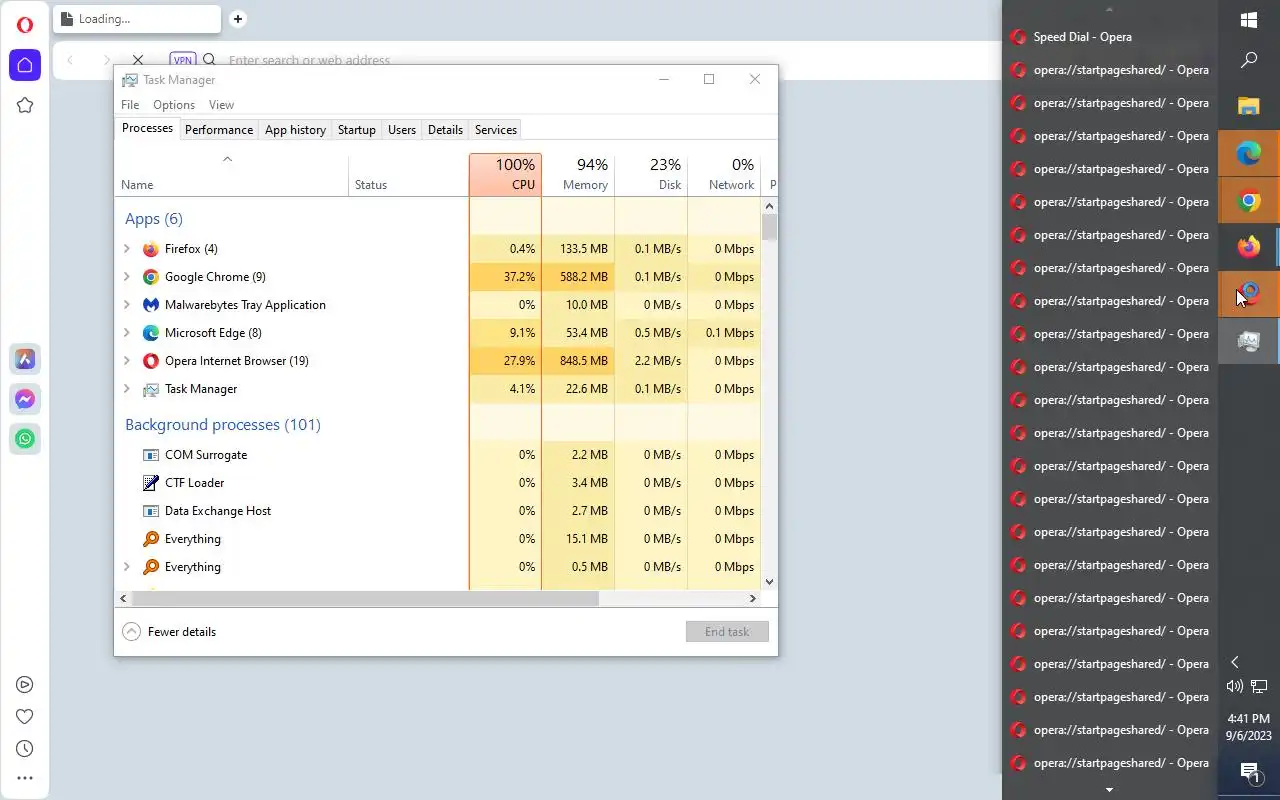Open File Explorer from the taskbar
Image resolution: width=1280 pixels, height=800 pixels.
(x=1249, y=106)
